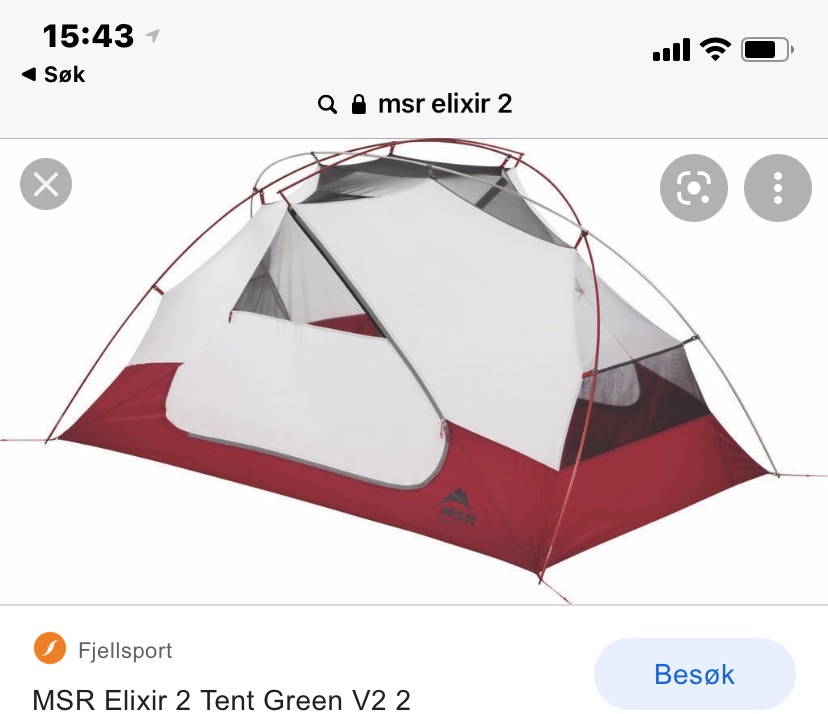Viewport: 828px width, 714px height.
Task: Select the msr elixir 2 address bar
Action: point(415,104)
